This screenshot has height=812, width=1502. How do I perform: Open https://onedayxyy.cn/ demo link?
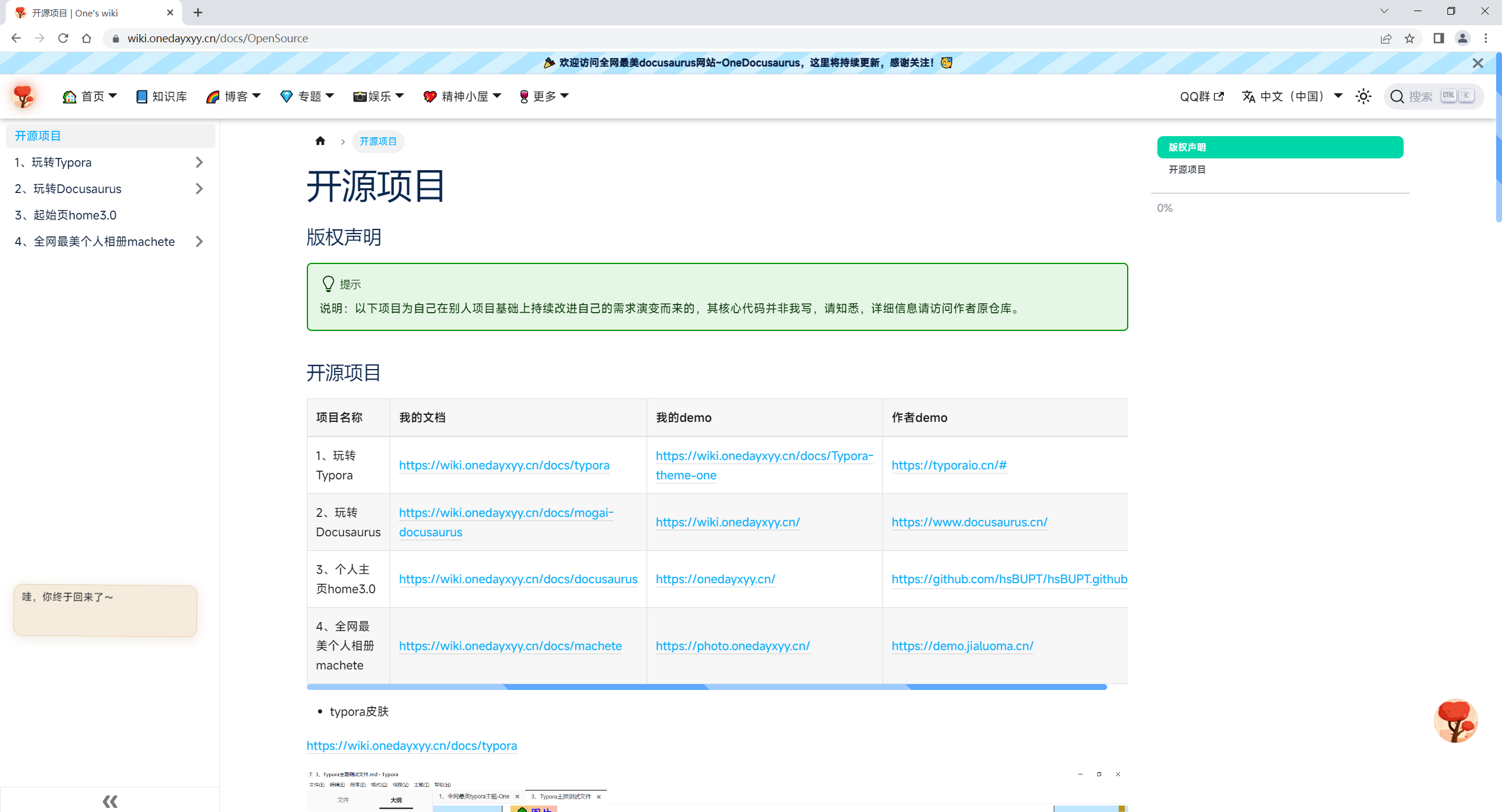[715, 579]
